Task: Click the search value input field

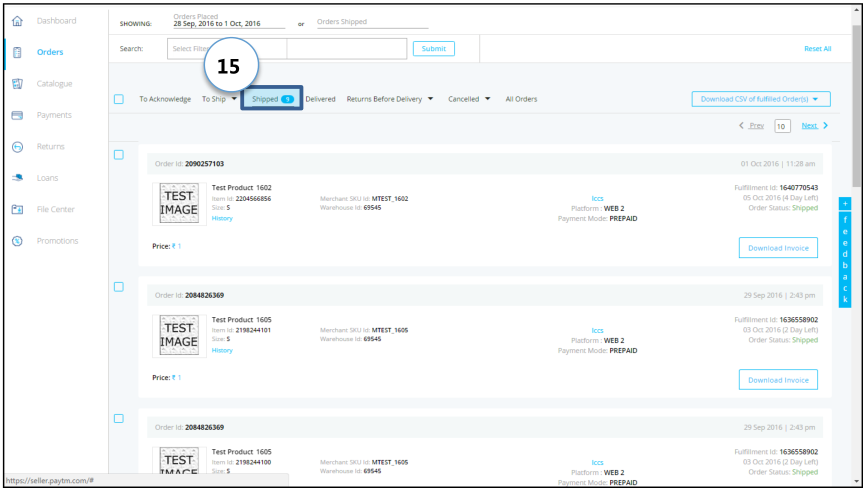Action: pos(347,49)
